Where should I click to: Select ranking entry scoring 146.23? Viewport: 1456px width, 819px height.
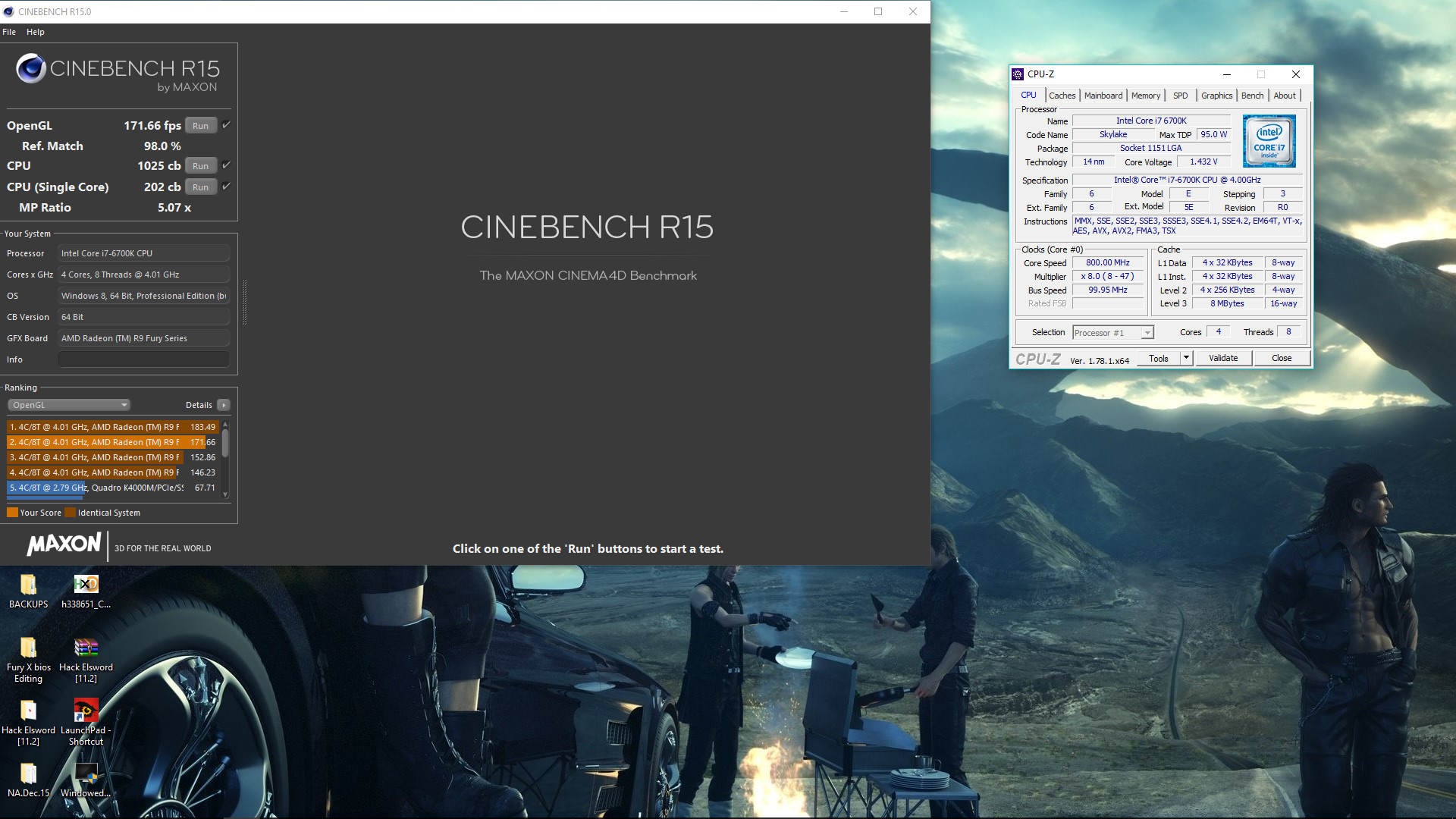click(113, 472)
